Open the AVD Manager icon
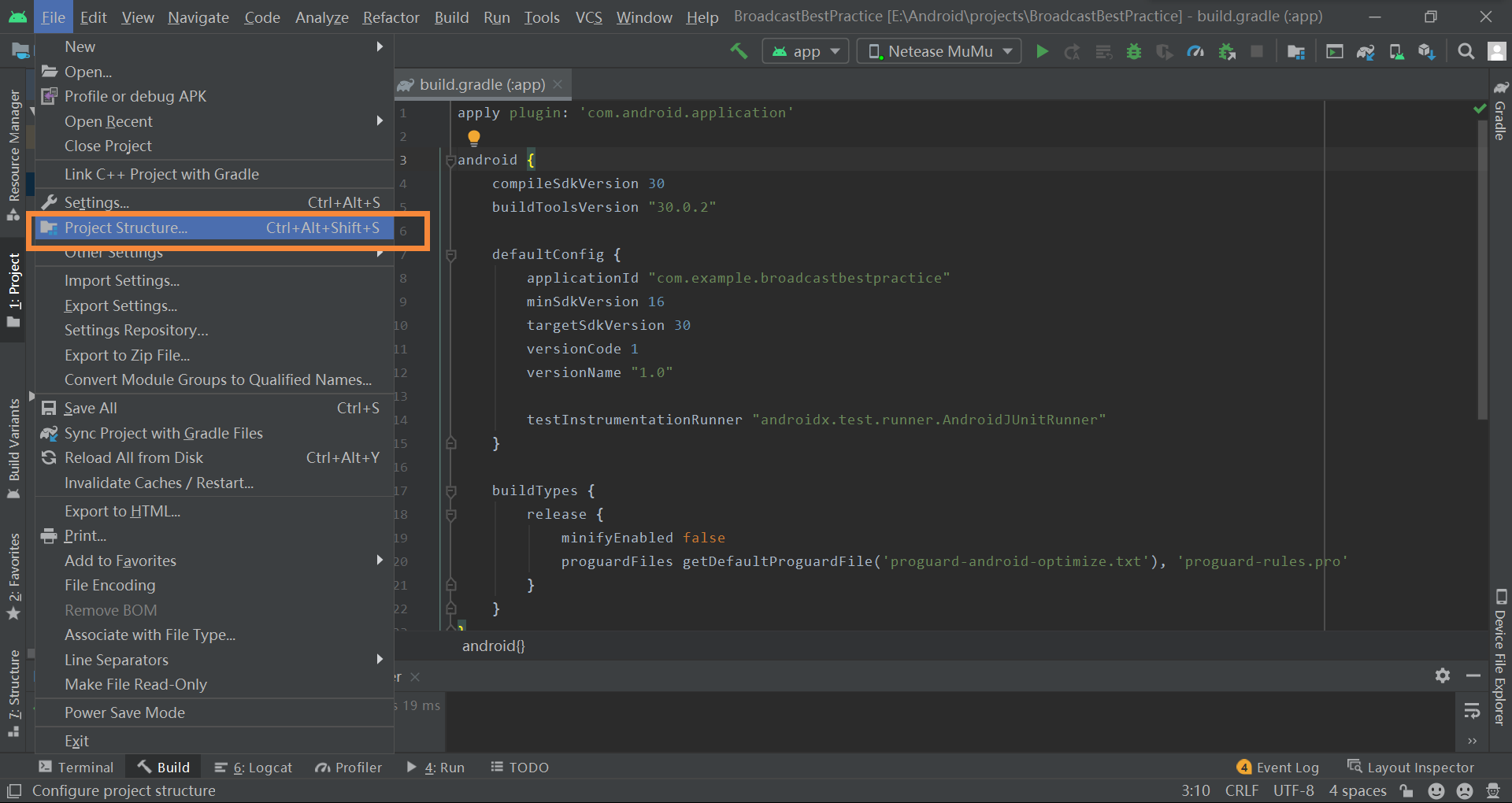Viewport: 1512px width, 803px height. [1396, 52]
